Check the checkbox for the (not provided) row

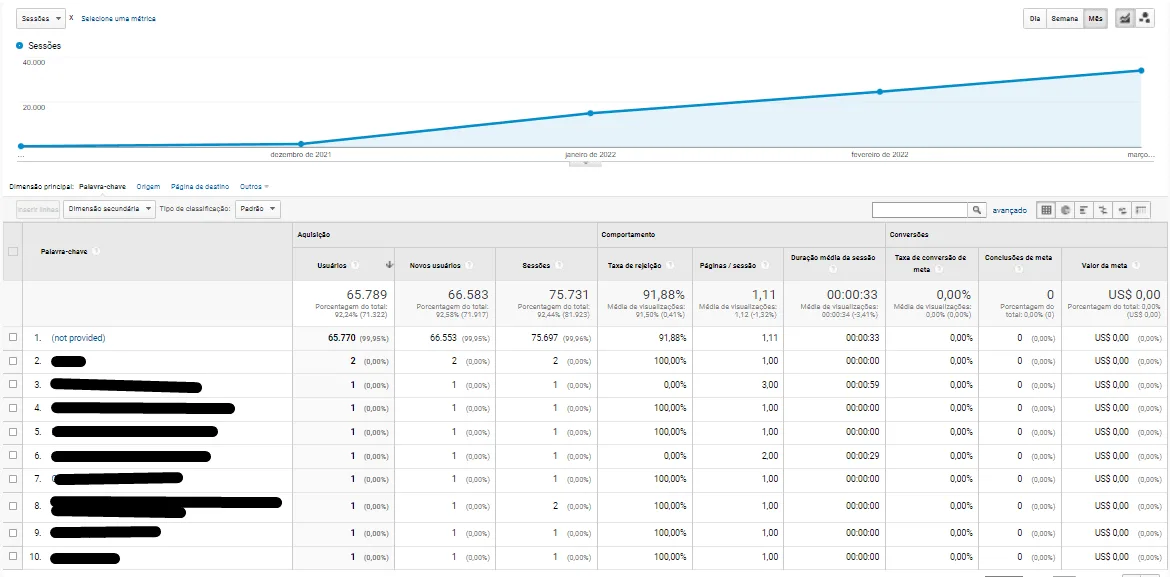coord(14,339)
